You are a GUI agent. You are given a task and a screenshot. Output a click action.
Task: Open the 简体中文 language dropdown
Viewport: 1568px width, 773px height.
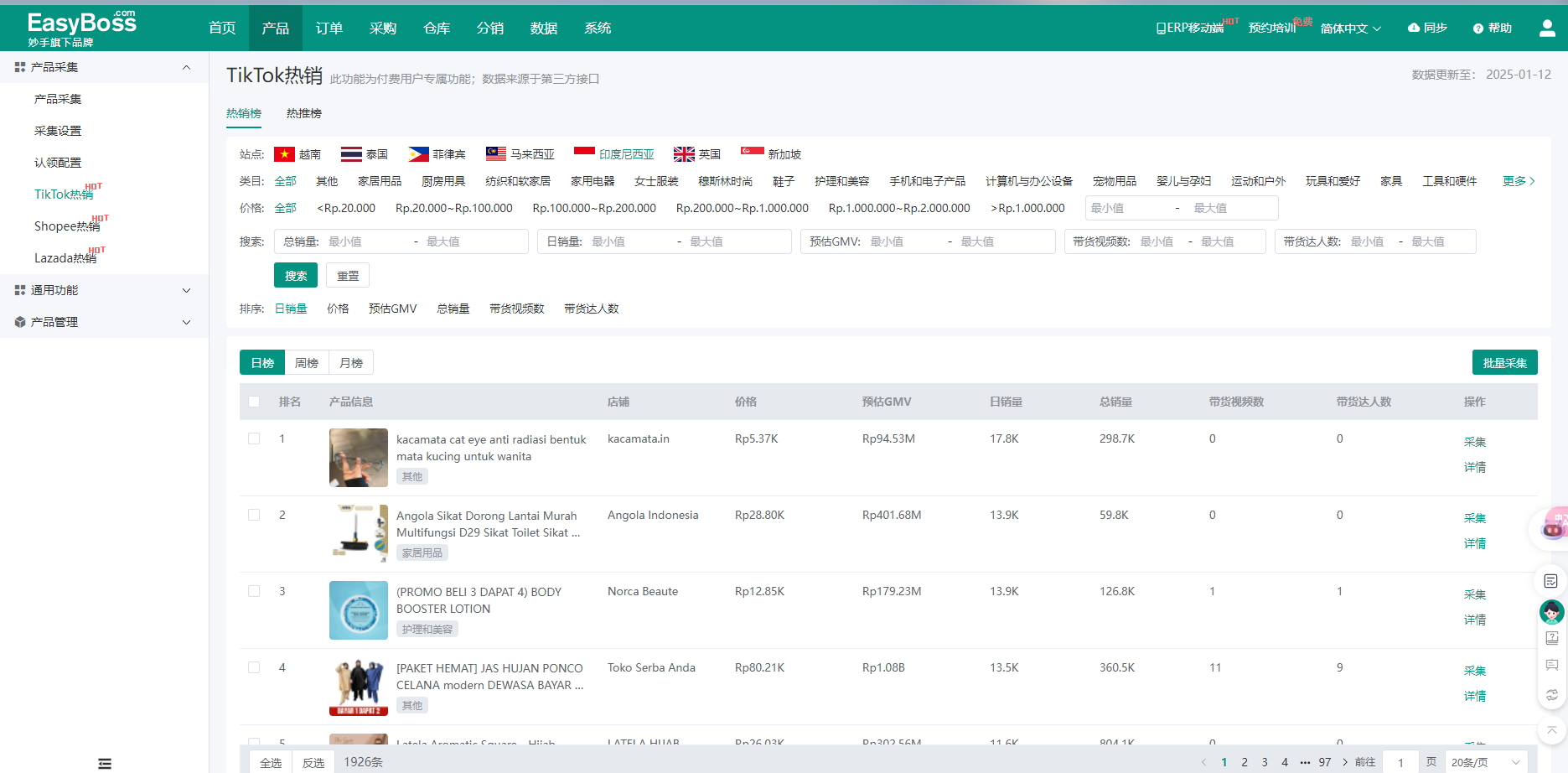click(1350, 29)
